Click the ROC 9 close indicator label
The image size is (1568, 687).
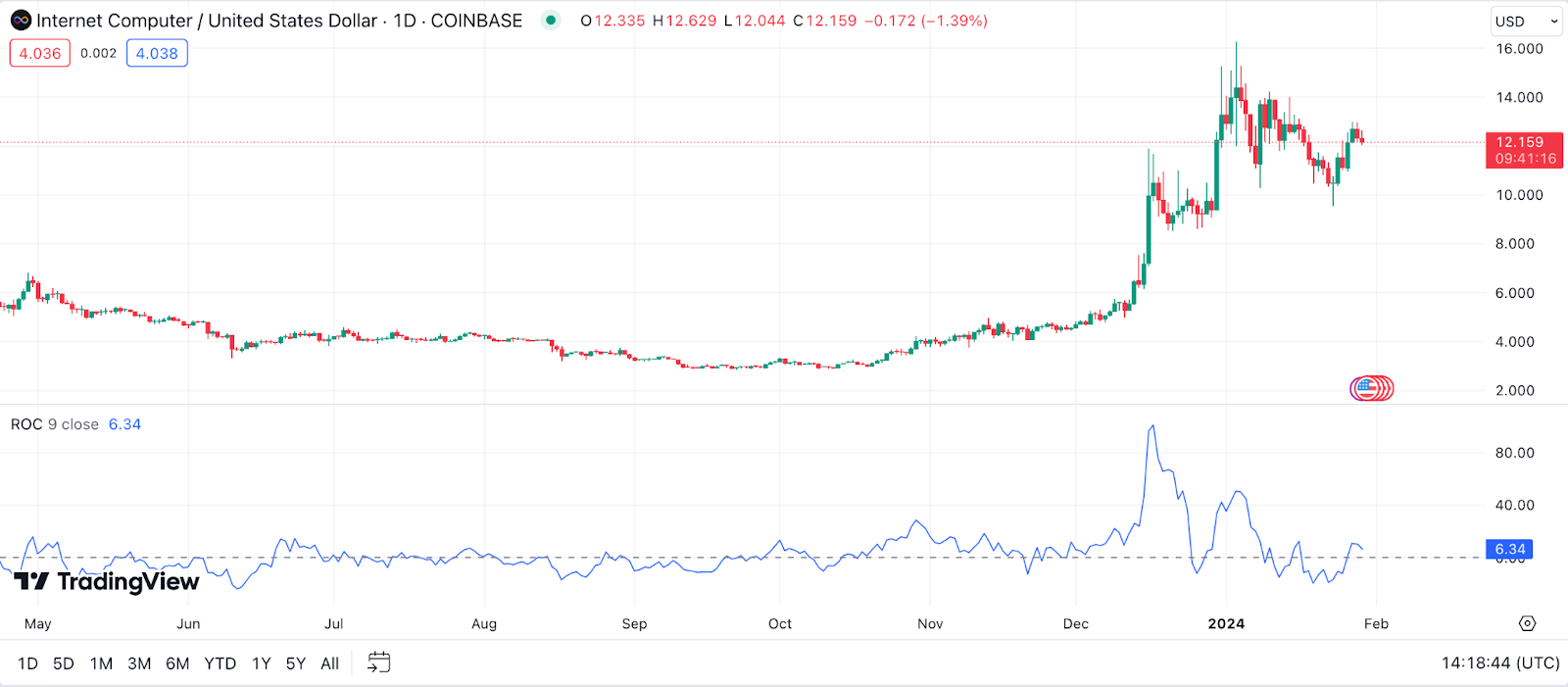[x=55, y=424]
